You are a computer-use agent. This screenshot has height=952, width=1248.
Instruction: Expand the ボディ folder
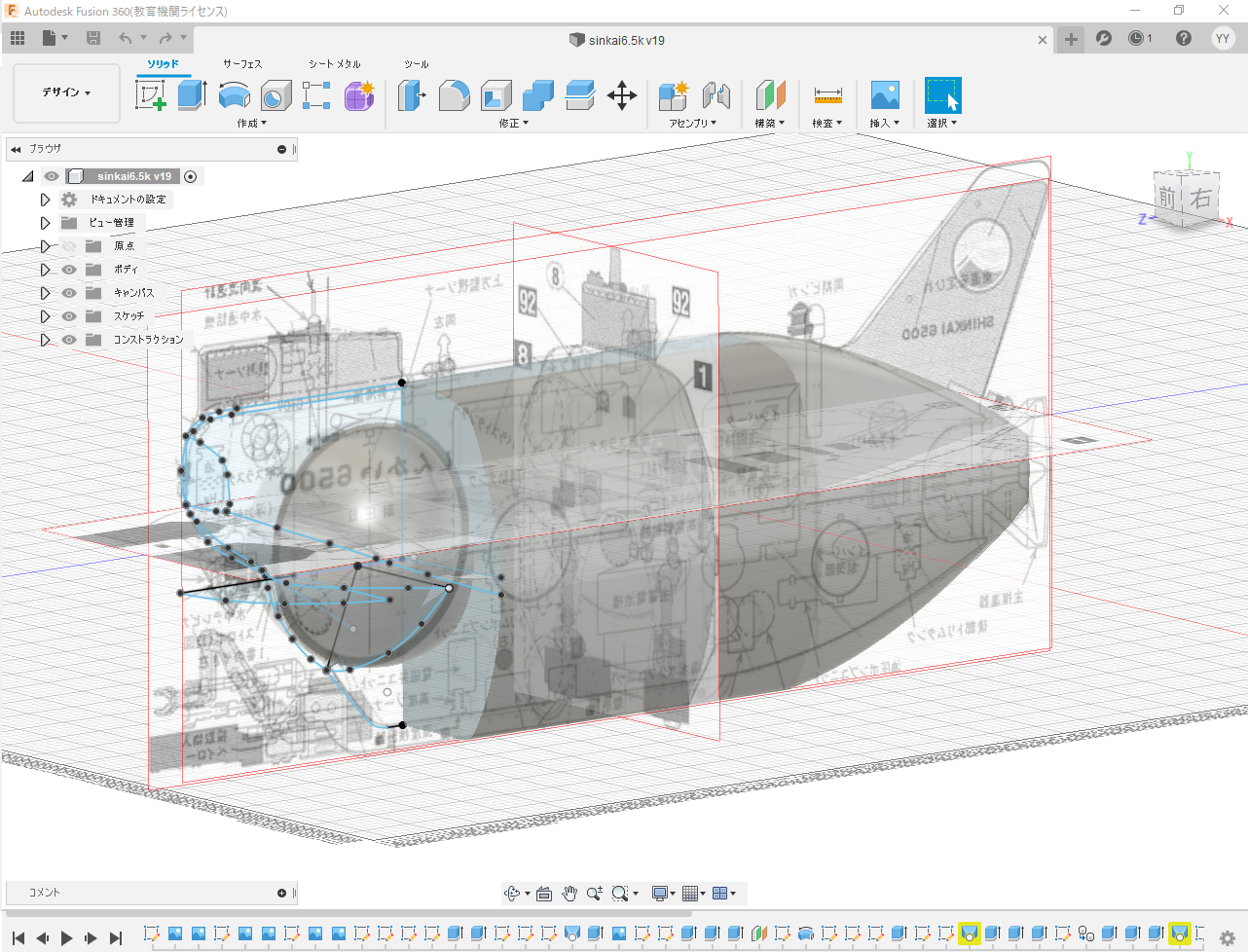[45, 270]
